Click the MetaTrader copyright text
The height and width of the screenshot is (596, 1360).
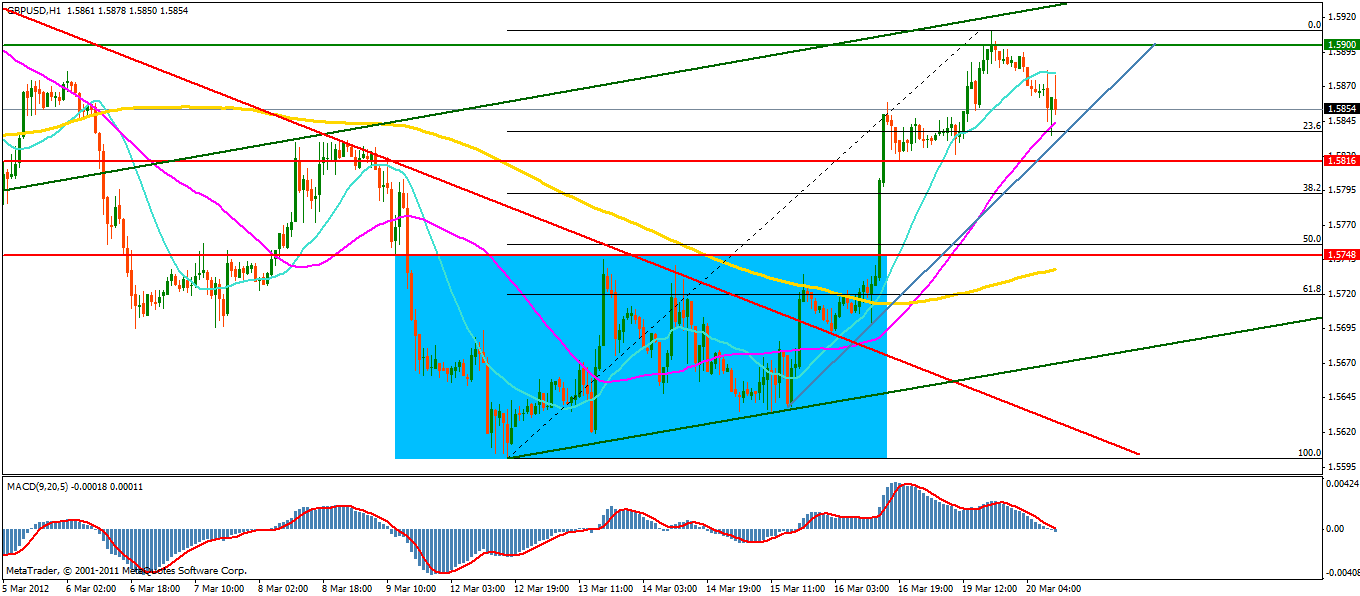125,571
